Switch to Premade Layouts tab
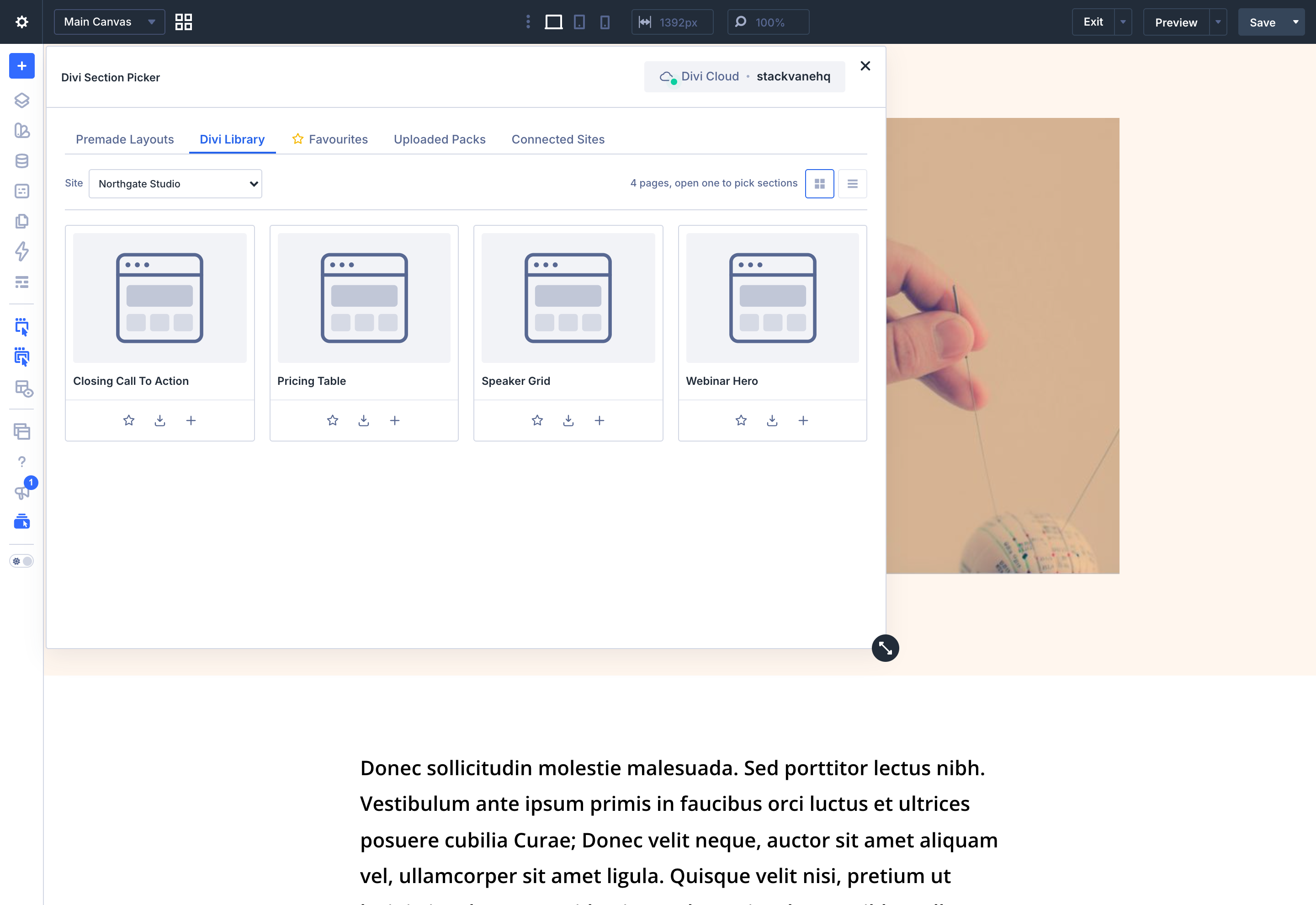1316x905 pixels. pos(125,139)
